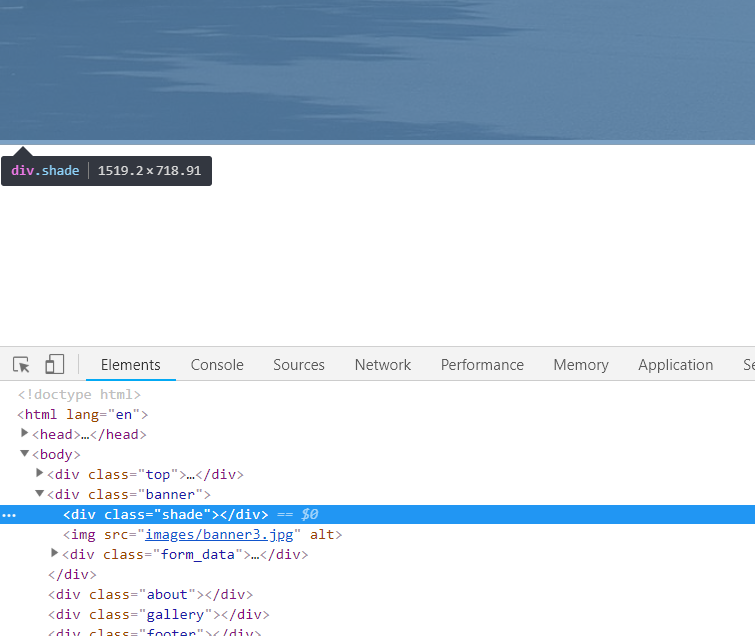The image size is (755, 636).
Task: Collapse the div class banner node
Action: pyautogui.click(x=39, y=493)
